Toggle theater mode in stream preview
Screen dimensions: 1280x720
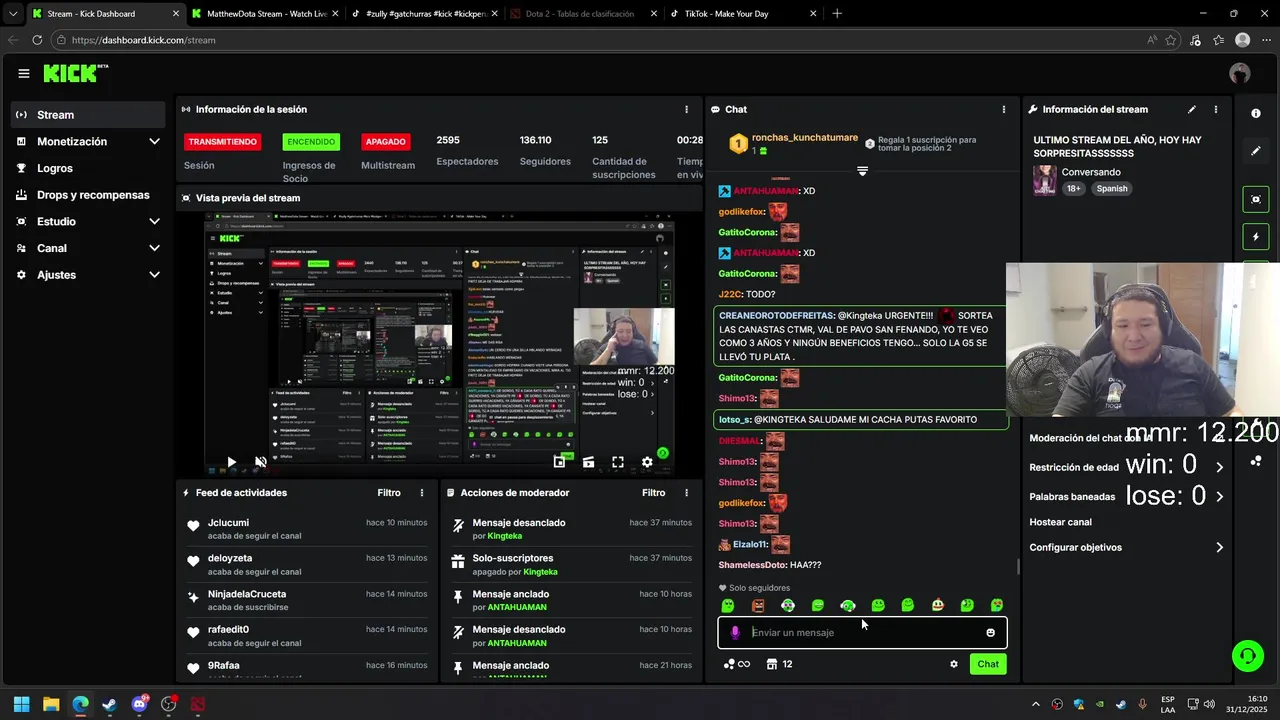click(x=589, y=462)
